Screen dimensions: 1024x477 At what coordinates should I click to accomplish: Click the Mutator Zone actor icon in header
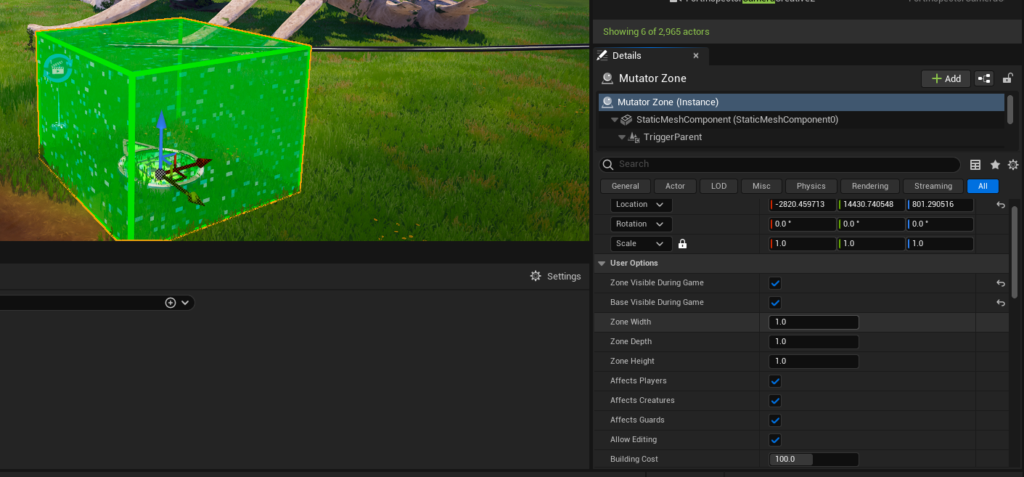pyautogui.click(x=607, y=78)
